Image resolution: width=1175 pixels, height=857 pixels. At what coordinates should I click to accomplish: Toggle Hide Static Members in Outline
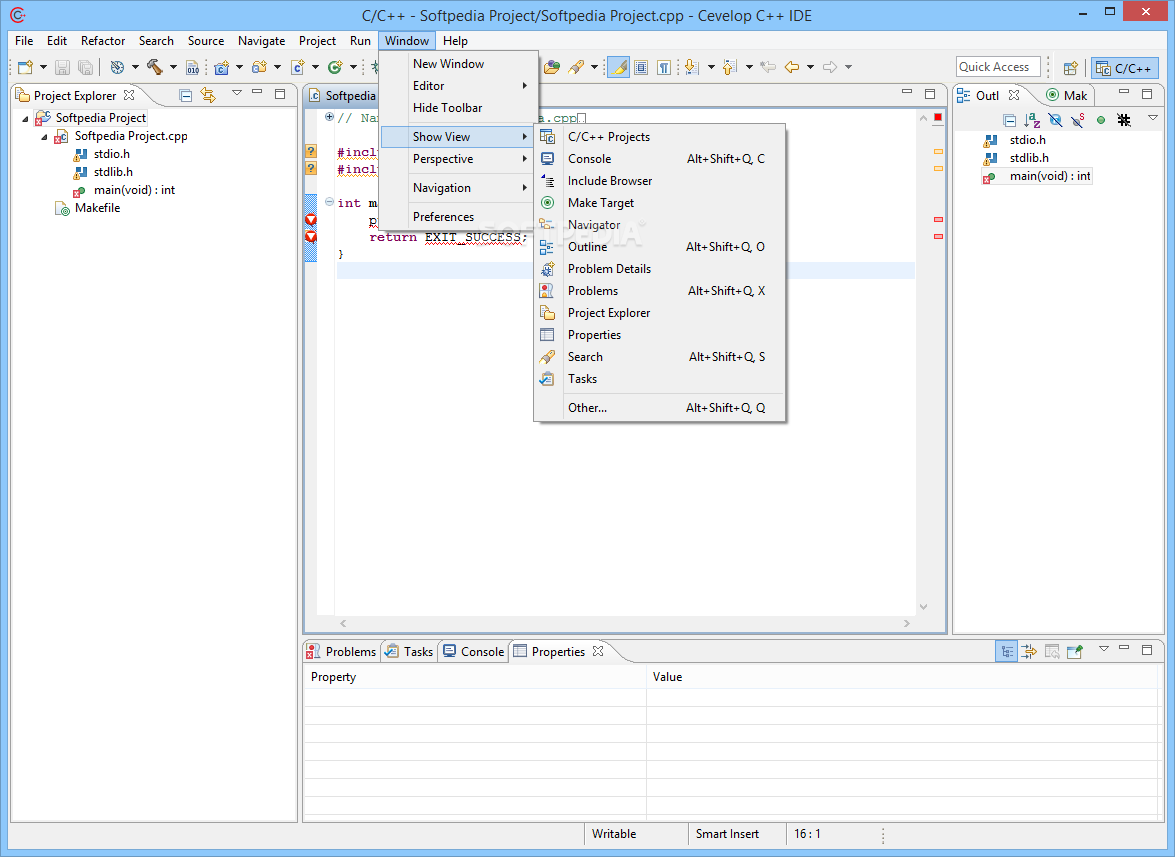tap(1078, 120)
